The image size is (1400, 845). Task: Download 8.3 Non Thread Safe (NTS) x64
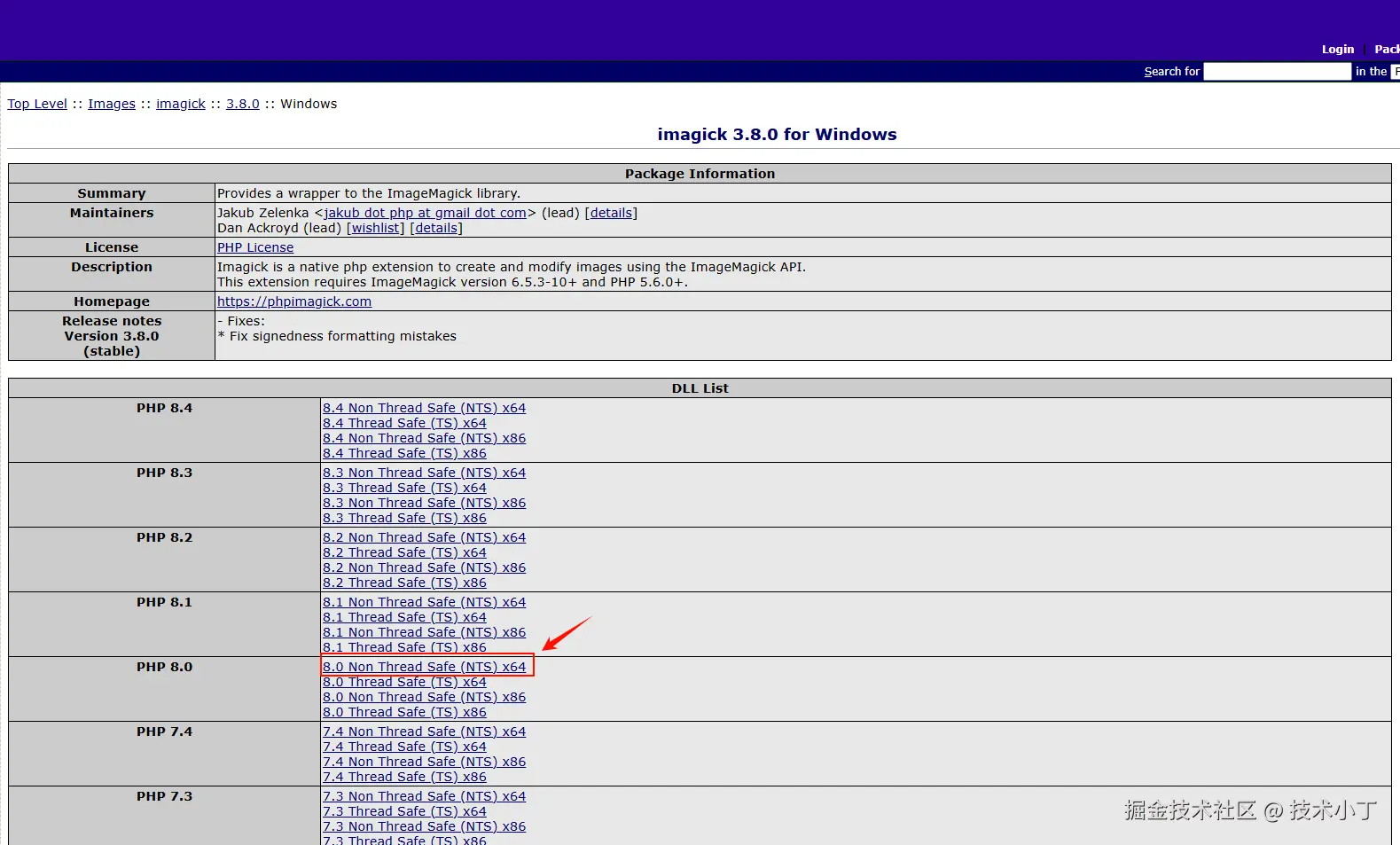pyautogui.click(x=424, y=473)
